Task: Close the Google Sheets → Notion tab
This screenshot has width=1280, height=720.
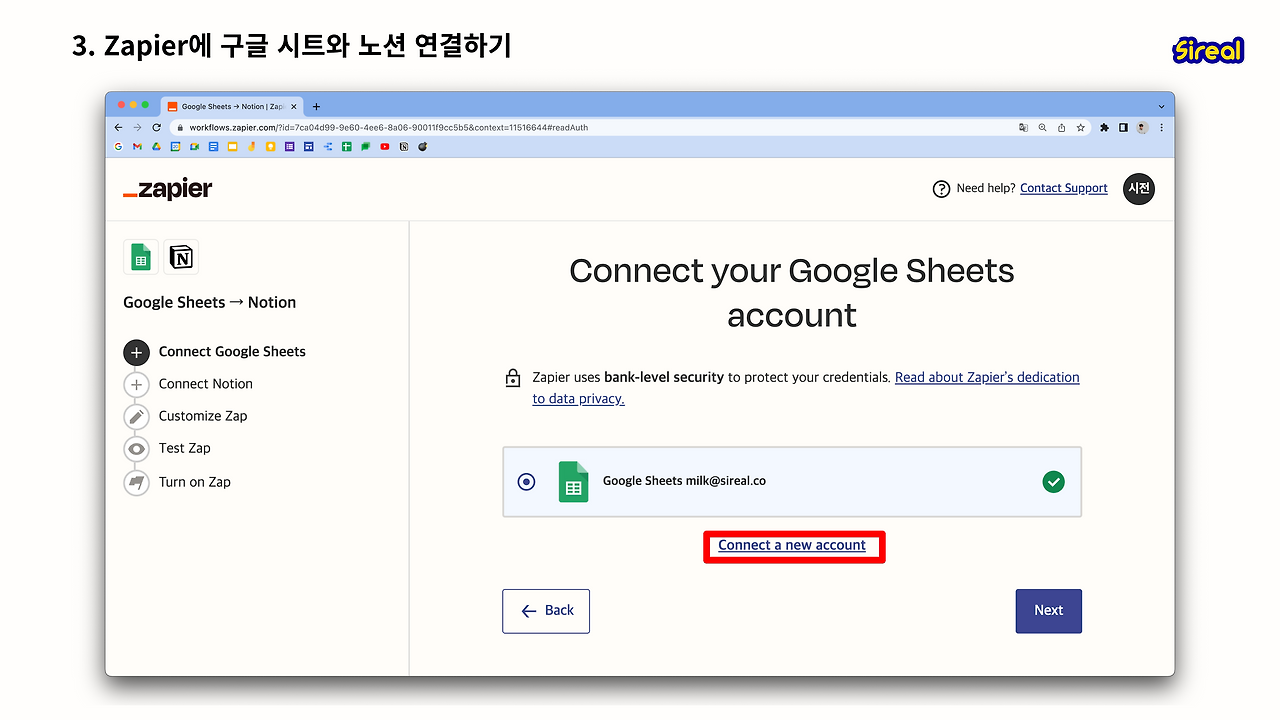Action: click(293, 106)
